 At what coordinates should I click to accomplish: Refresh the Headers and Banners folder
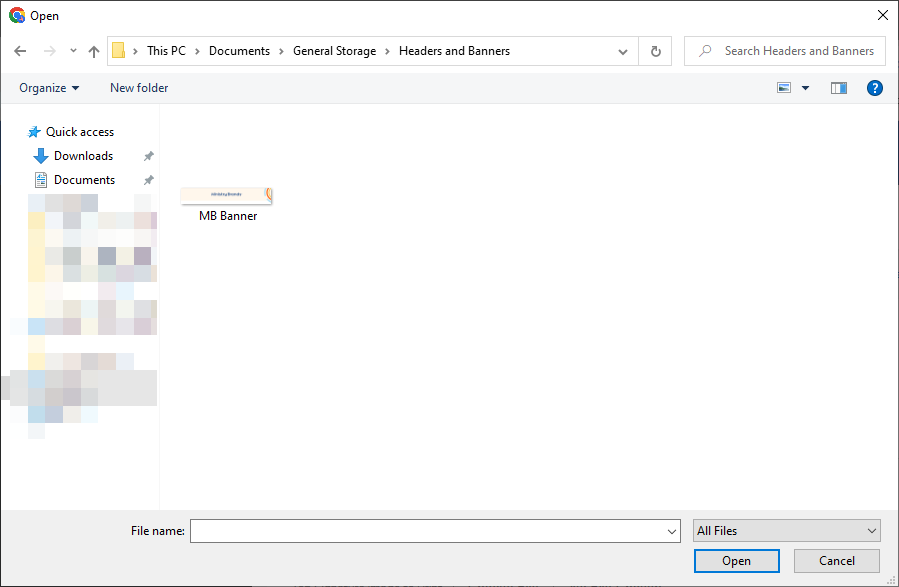[655, 51]
